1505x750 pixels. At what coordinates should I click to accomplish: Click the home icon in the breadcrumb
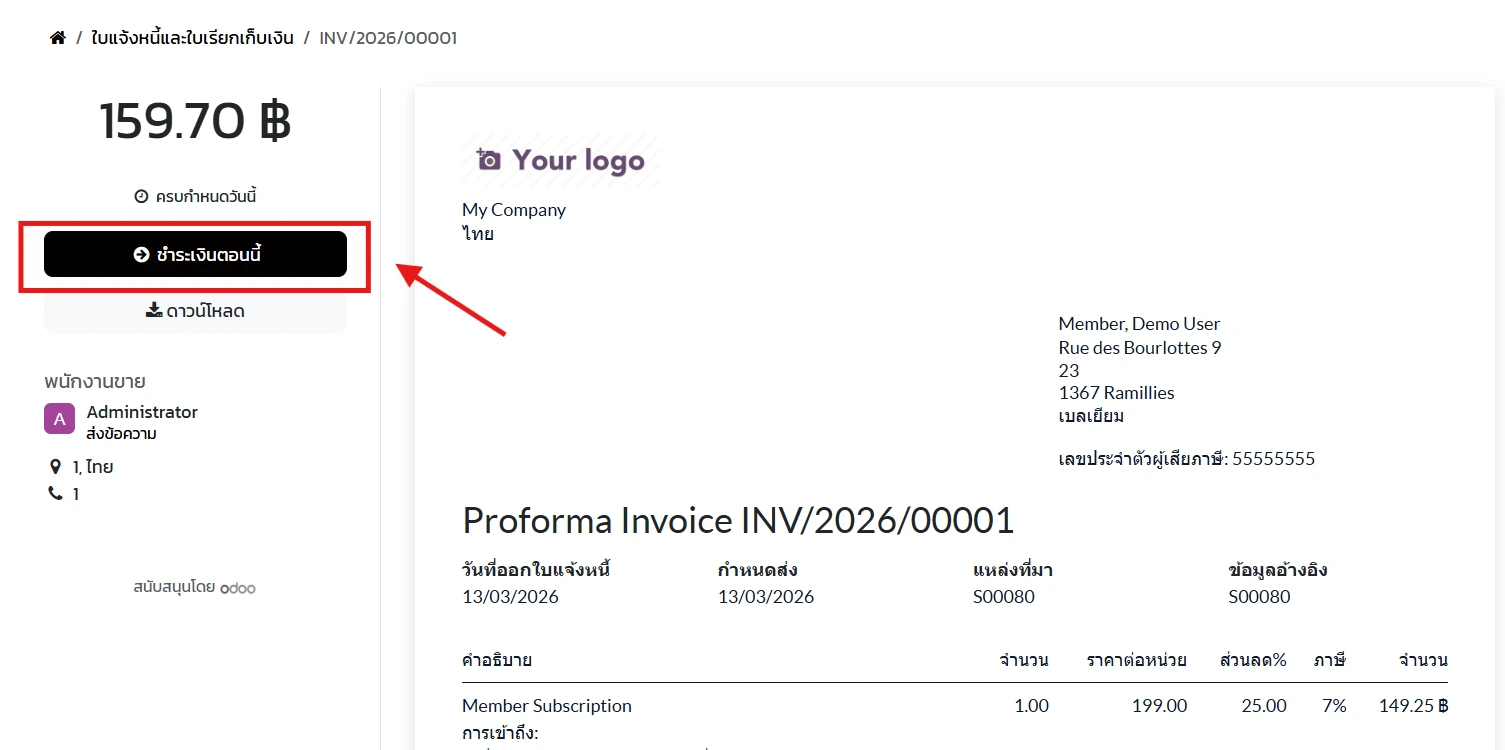pos(58,38)
